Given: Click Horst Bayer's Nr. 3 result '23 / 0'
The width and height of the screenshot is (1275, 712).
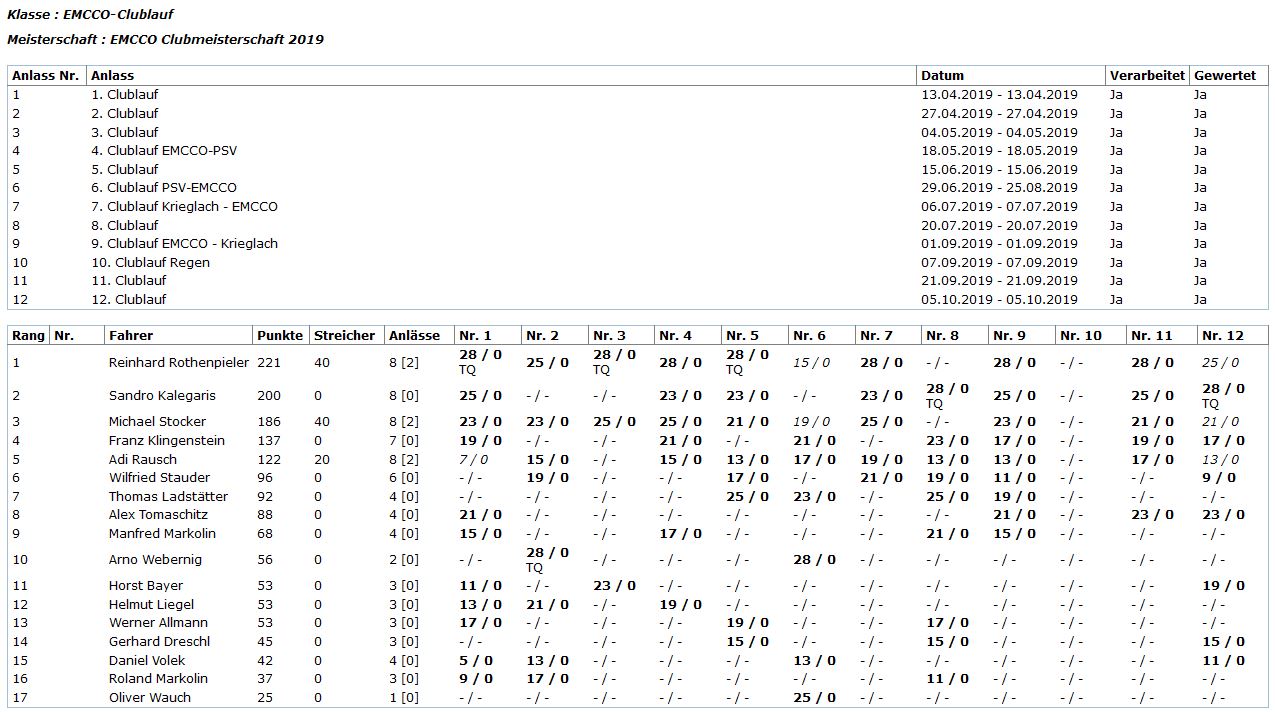Looking at the screenshot, I should (614, 586).
